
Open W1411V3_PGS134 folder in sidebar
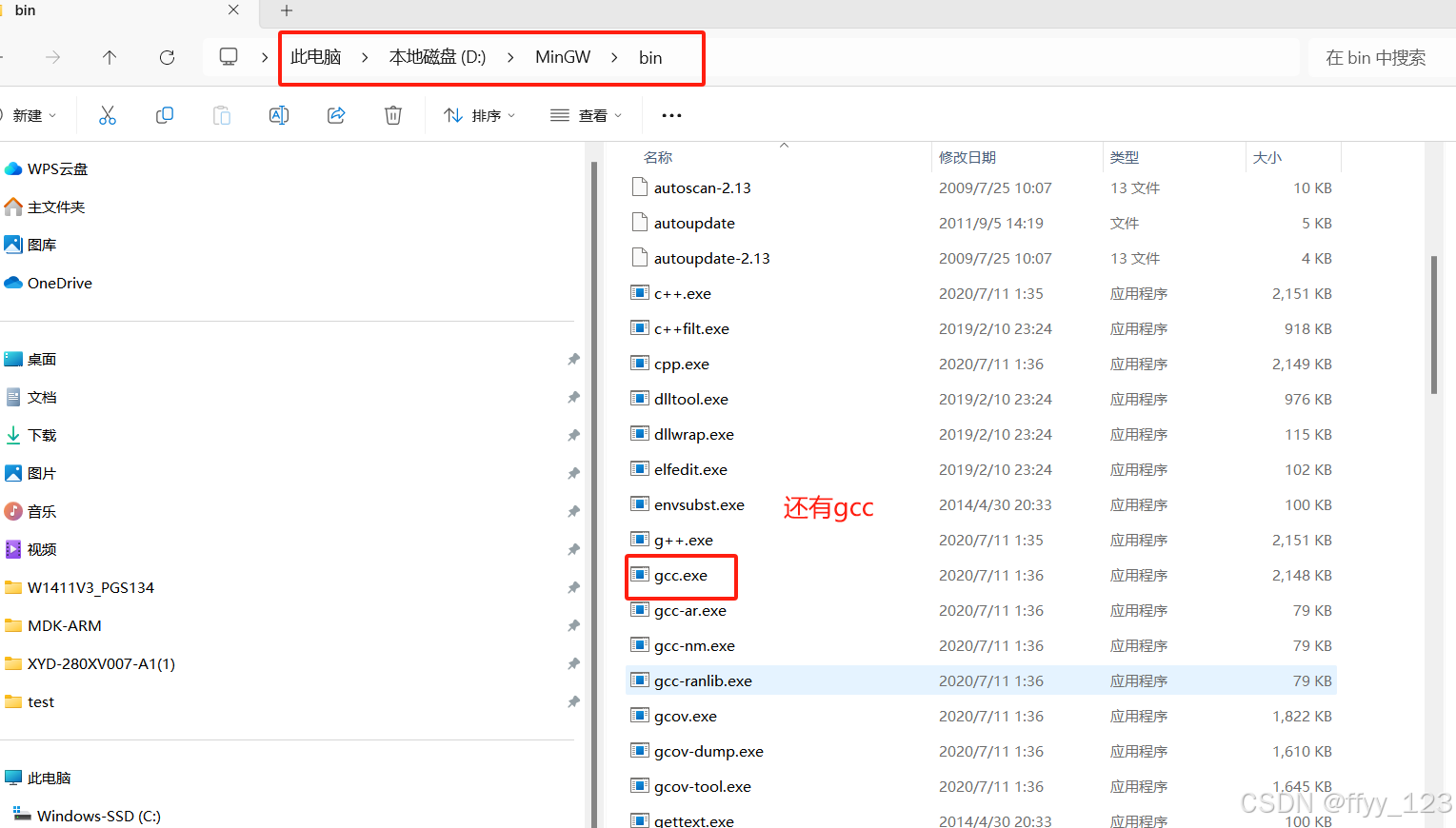pos(80,587)
